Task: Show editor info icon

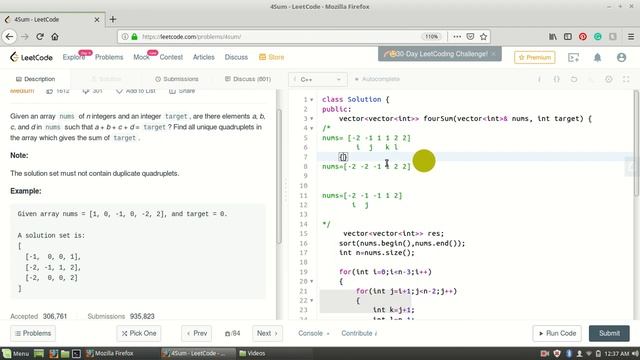Action: coord(539,79)
